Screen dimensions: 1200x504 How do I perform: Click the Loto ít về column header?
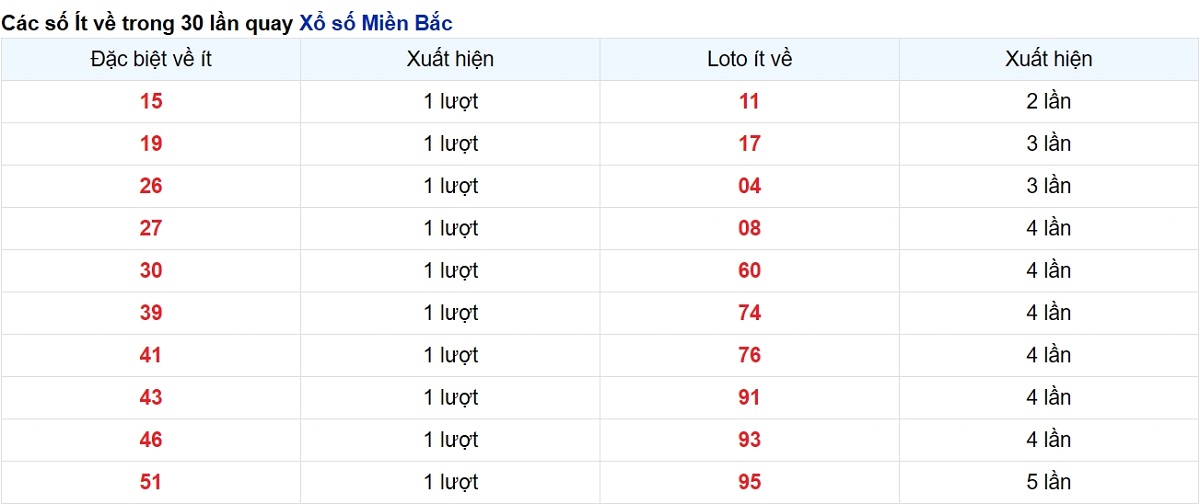click(x=750, y=59)
